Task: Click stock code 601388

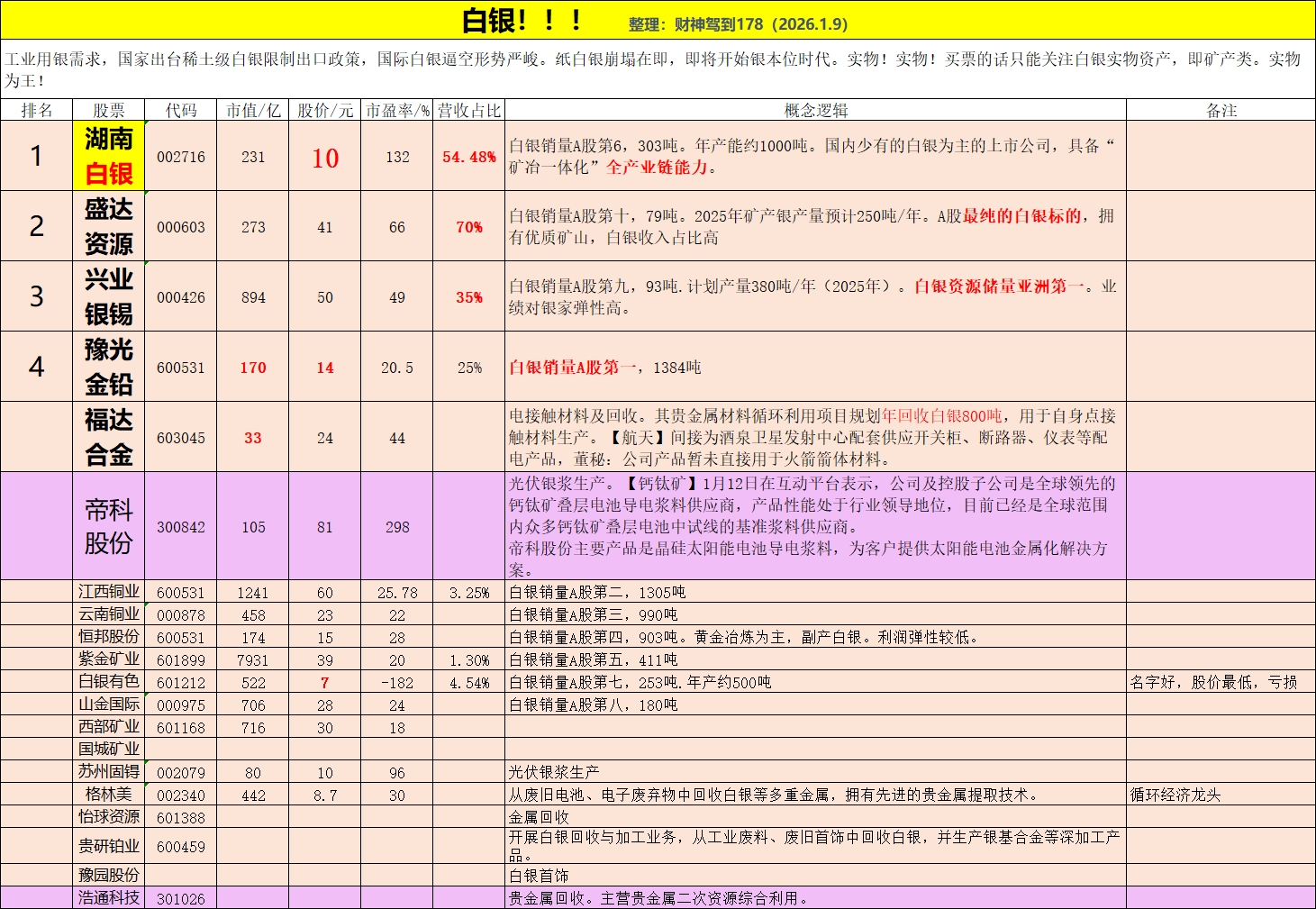Action: point(181,818)
